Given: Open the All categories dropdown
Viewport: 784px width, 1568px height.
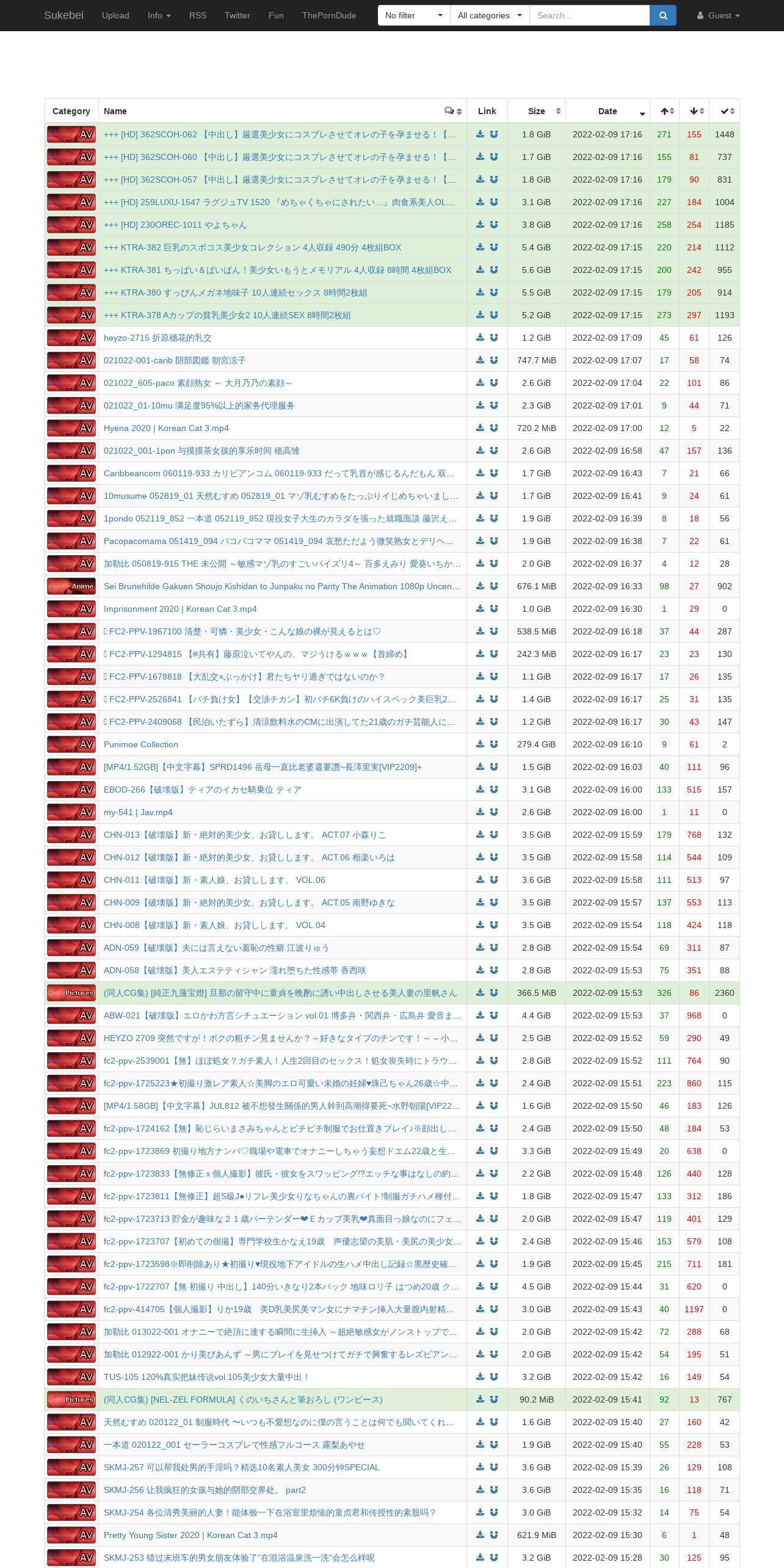Looking at the screenshot, I should tap(490, 15).
